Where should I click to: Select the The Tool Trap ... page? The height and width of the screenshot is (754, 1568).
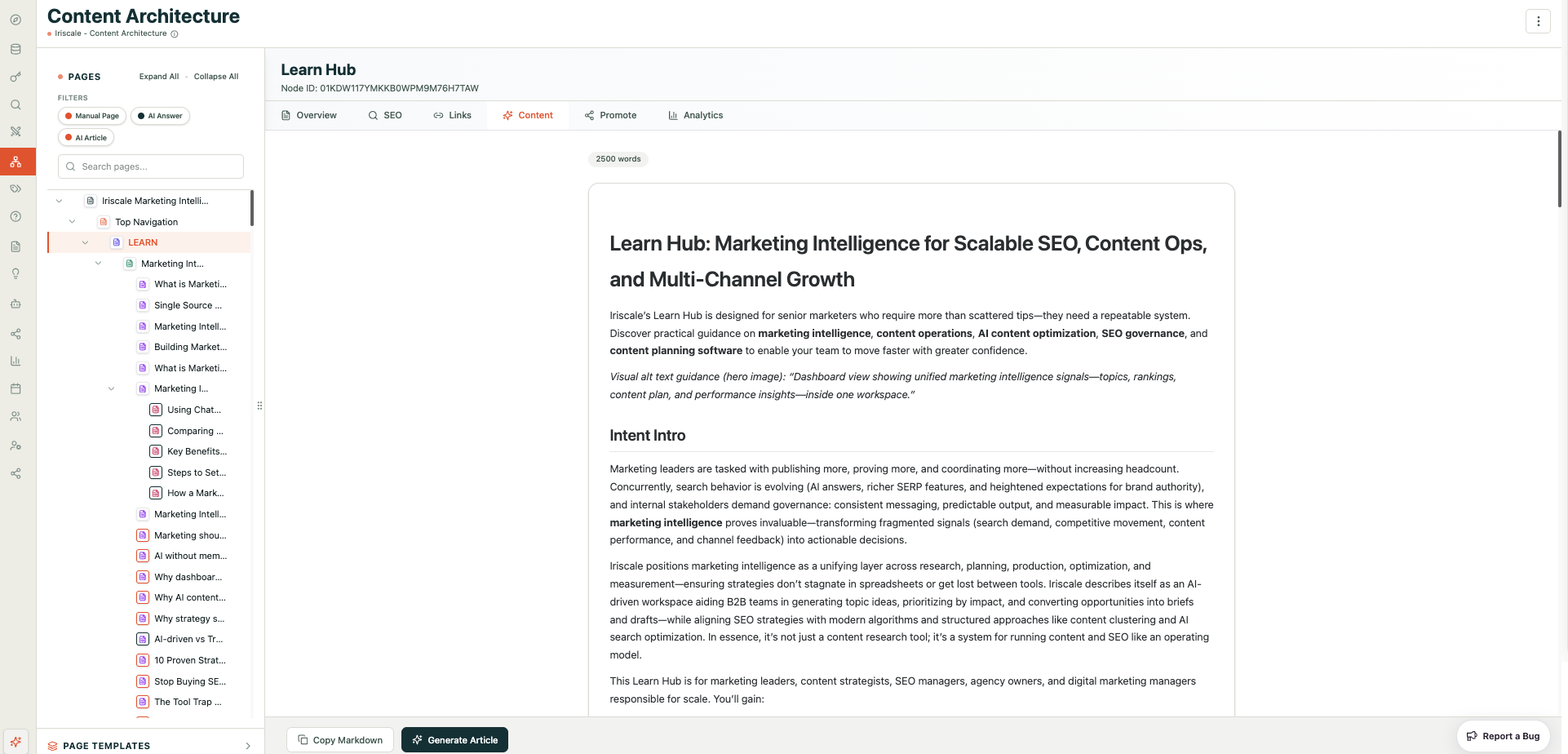coord(188,702)
